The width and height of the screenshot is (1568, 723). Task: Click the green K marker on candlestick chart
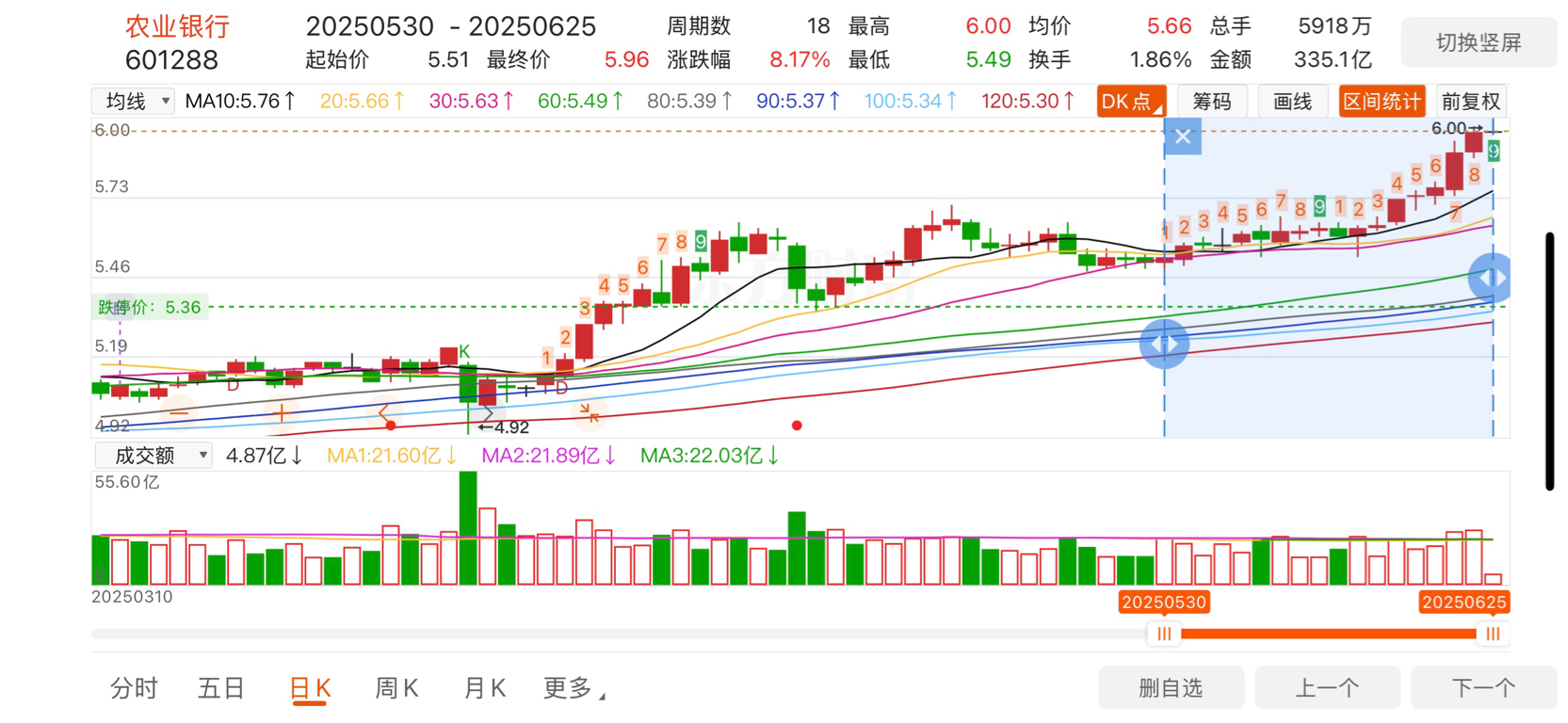pyautogui.click(x=464, y=350)
